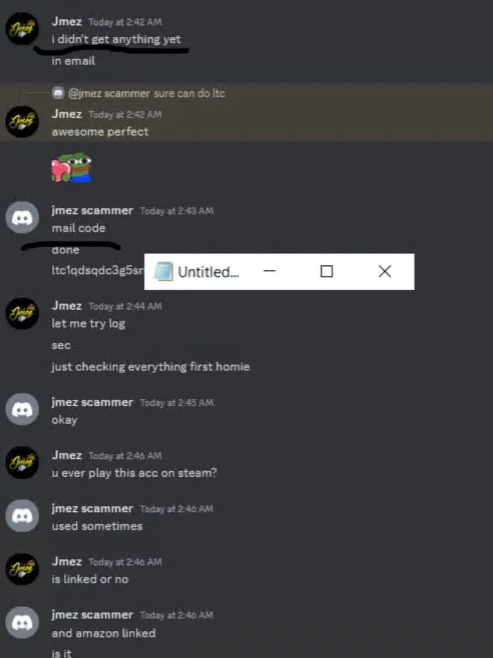Click the Notepad icon in the Untitled window

click(x=164, y=272)
